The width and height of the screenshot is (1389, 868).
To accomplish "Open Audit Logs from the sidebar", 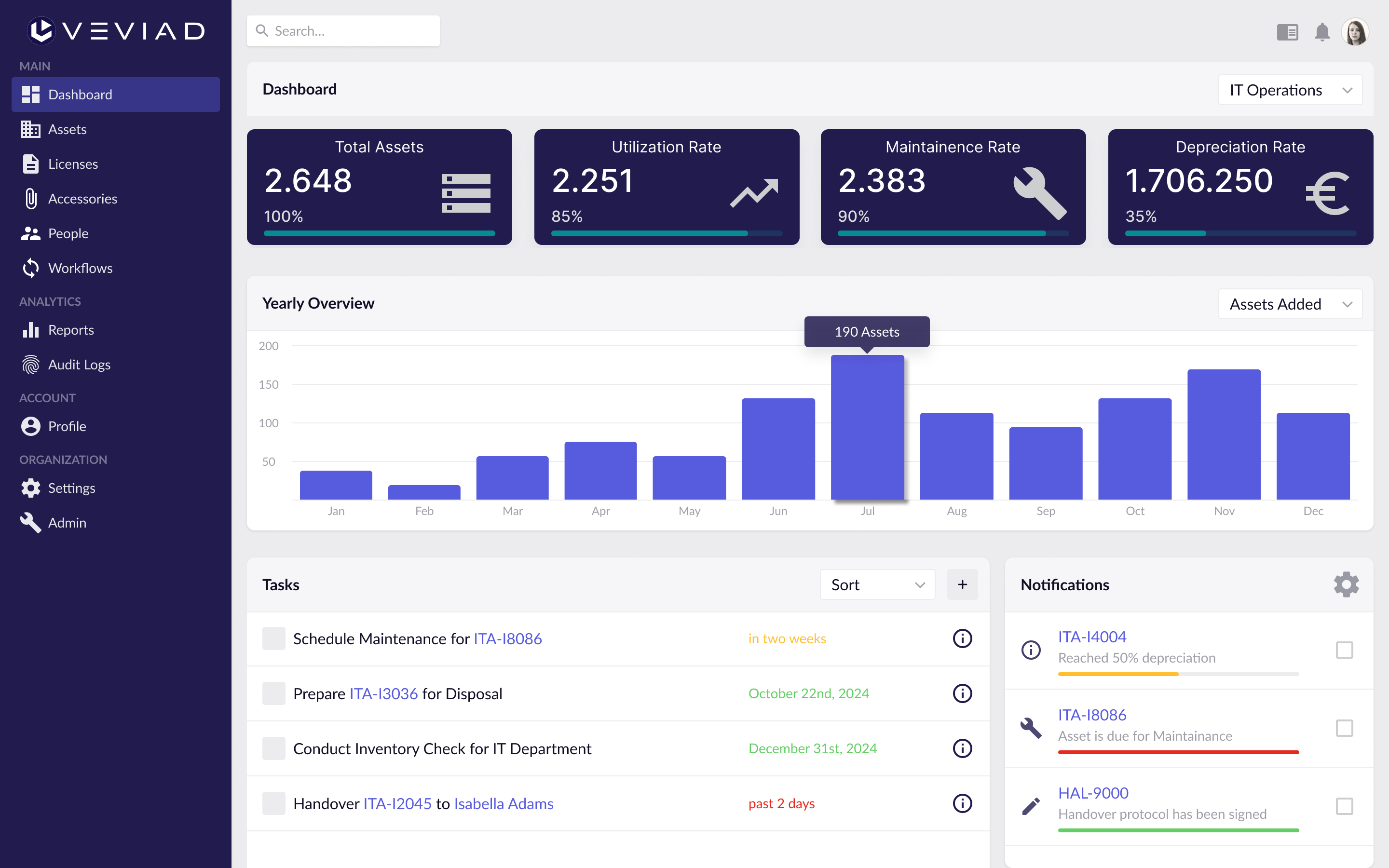I will 79,365.
